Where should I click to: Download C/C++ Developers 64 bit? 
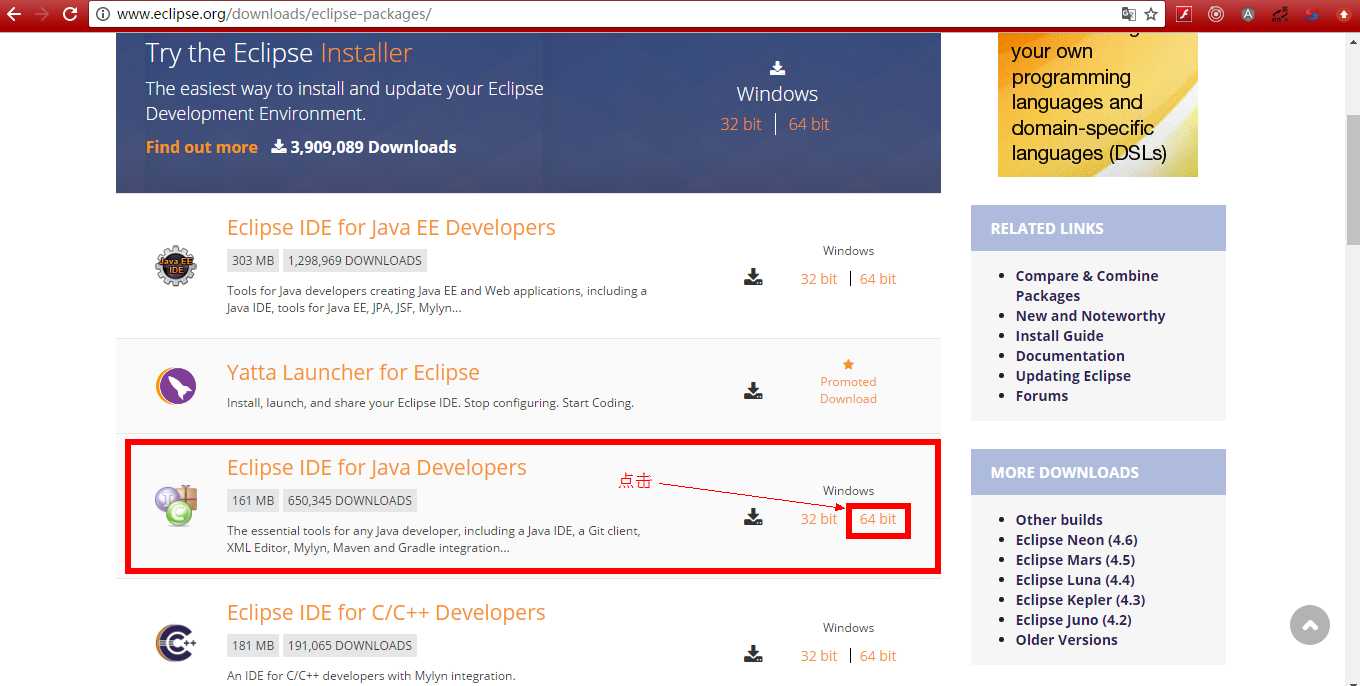tap(878, 656)
